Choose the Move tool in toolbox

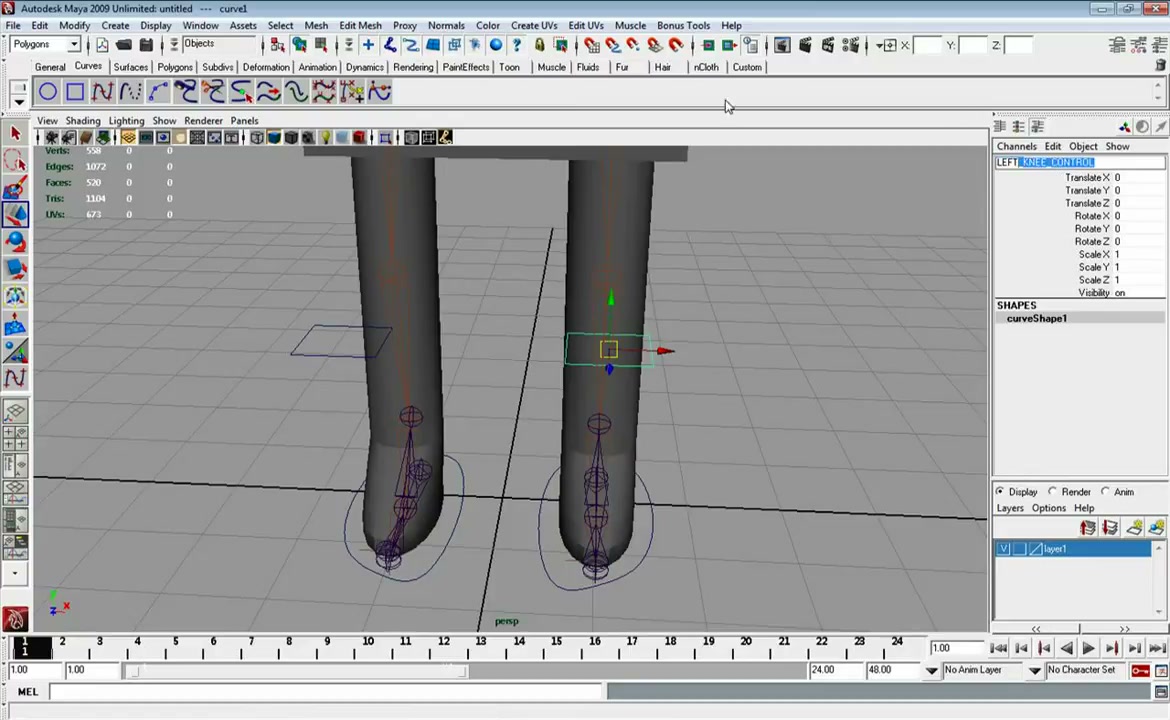pos(15,215)
